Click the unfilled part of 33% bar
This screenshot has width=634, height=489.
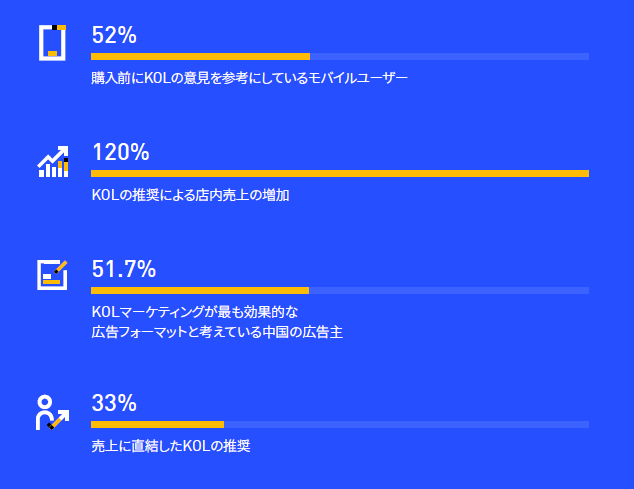click(x=406, y=424)
